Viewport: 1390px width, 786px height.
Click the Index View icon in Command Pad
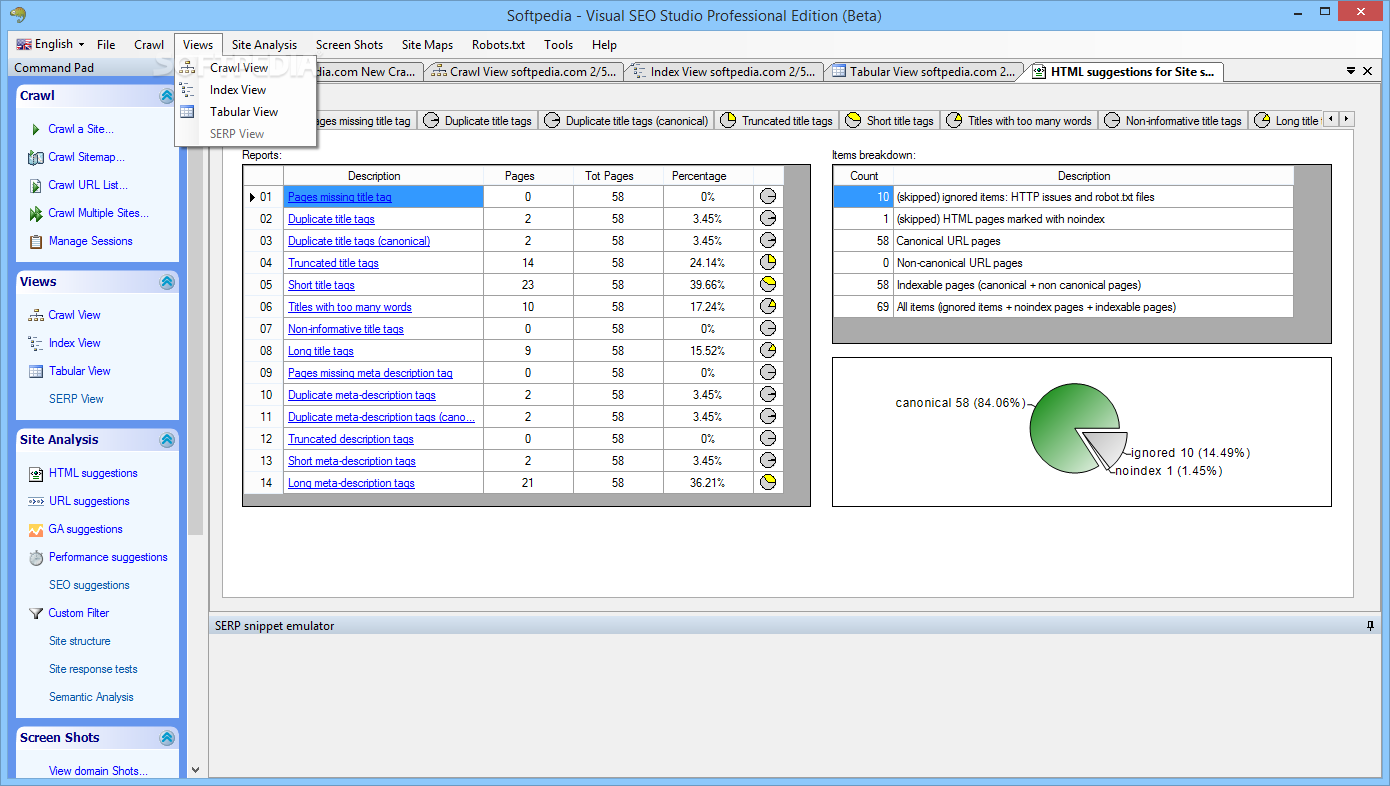click(36, 343)
